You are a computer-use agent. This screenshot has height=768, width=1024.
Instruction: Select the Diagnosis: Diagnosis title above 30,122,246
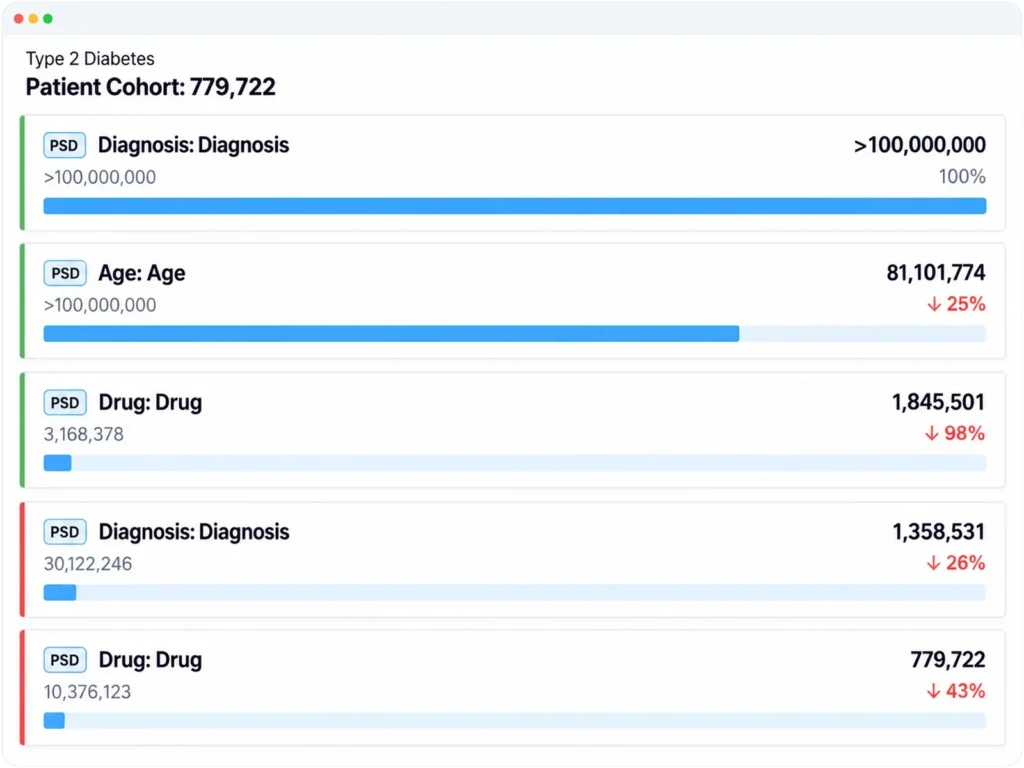[x=194, y=532]
